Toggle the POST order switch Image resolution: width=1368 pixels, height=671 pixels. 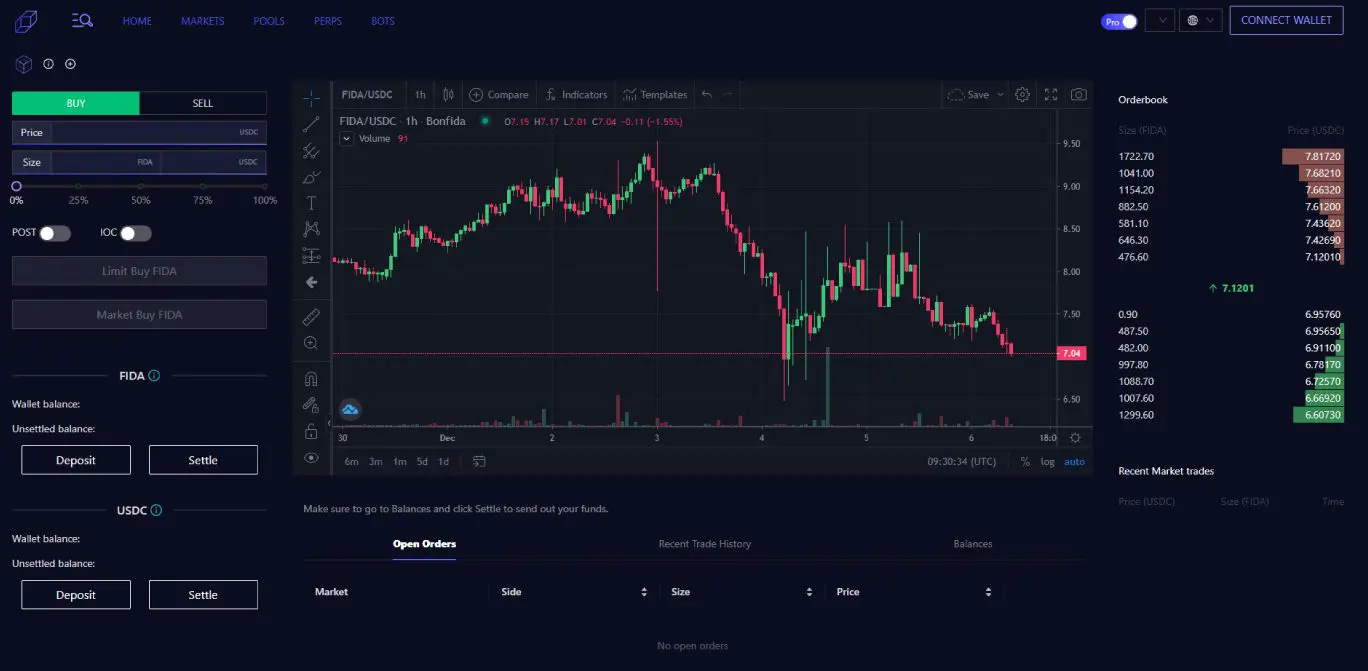point(55,233)
